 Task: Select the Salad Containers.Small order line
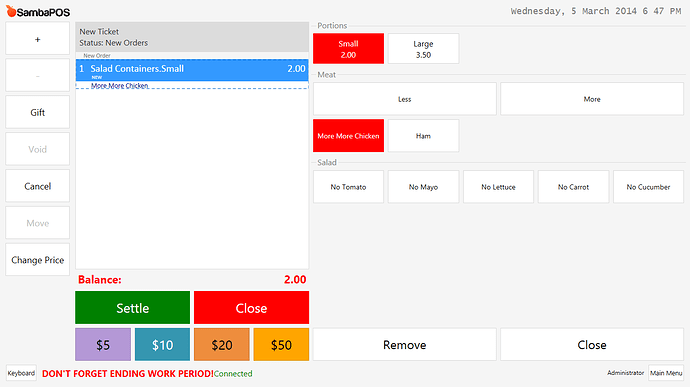[x=192, y=70]
